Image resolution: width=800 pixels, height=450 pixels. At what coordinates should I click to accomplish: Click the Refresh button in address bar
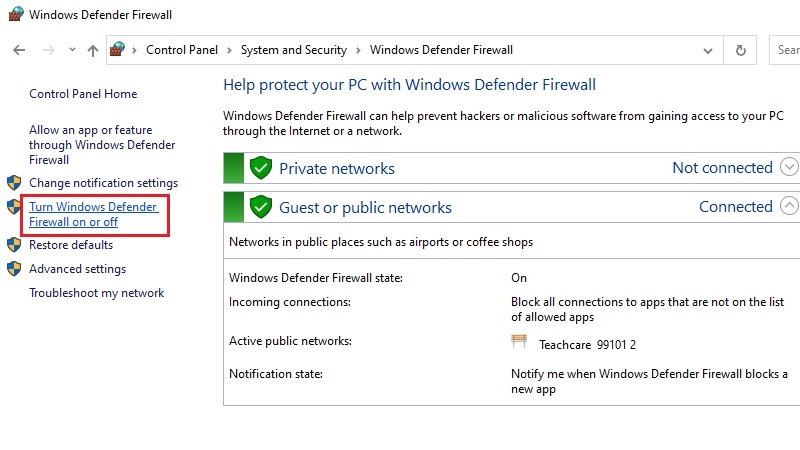pyautogui.click(x=741, y=50)
